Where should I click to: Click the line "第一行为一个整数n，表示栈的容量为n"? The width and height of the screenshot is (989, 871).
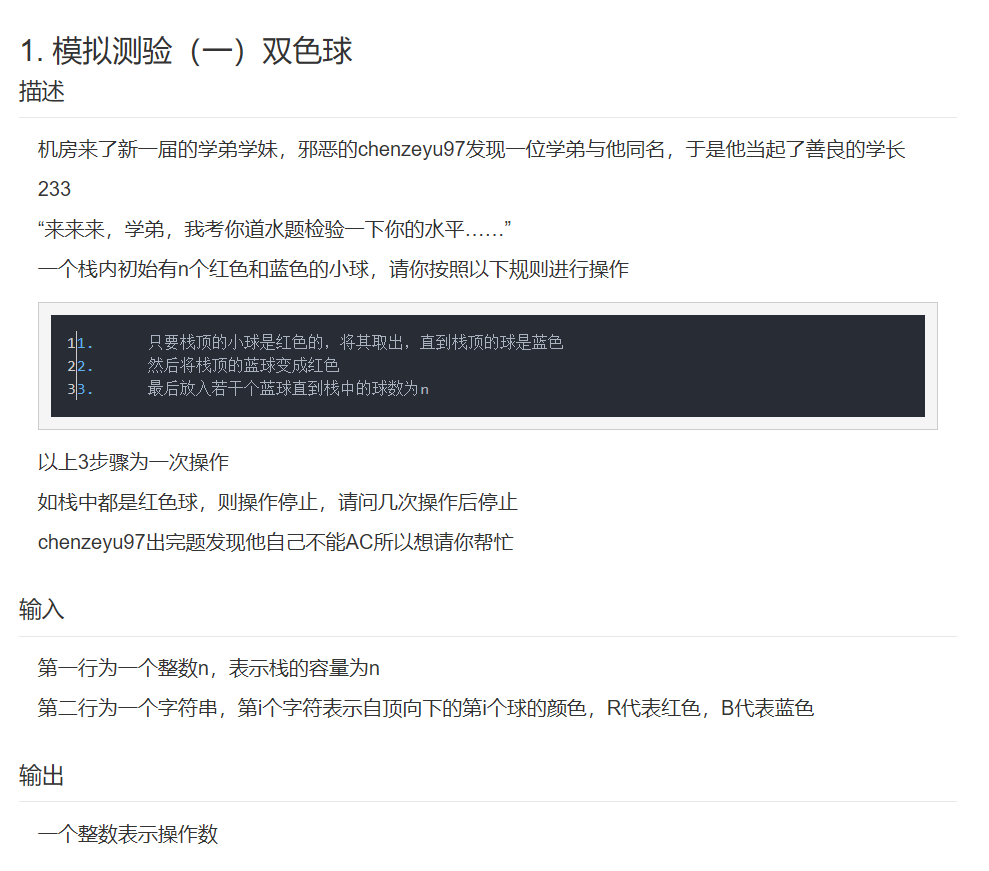[209, 668]
